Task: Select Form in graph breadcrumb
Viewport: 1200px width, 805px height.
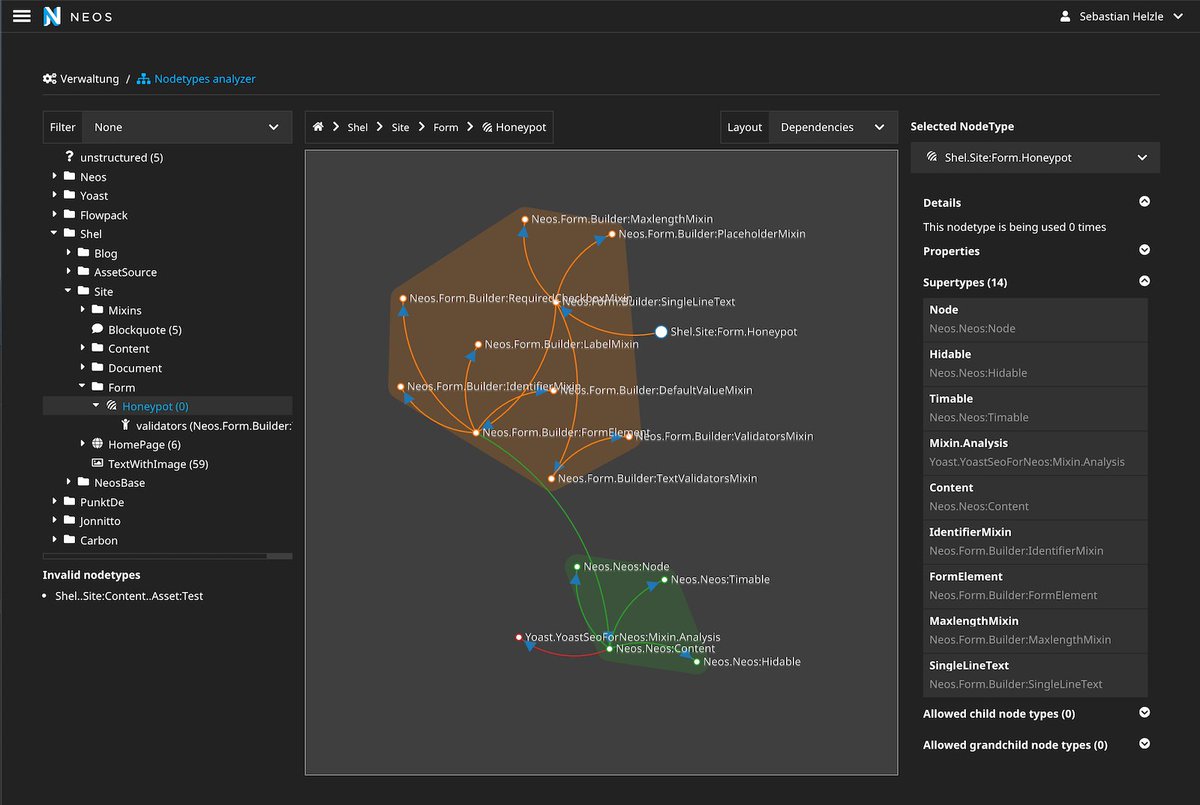Action: 446,127
